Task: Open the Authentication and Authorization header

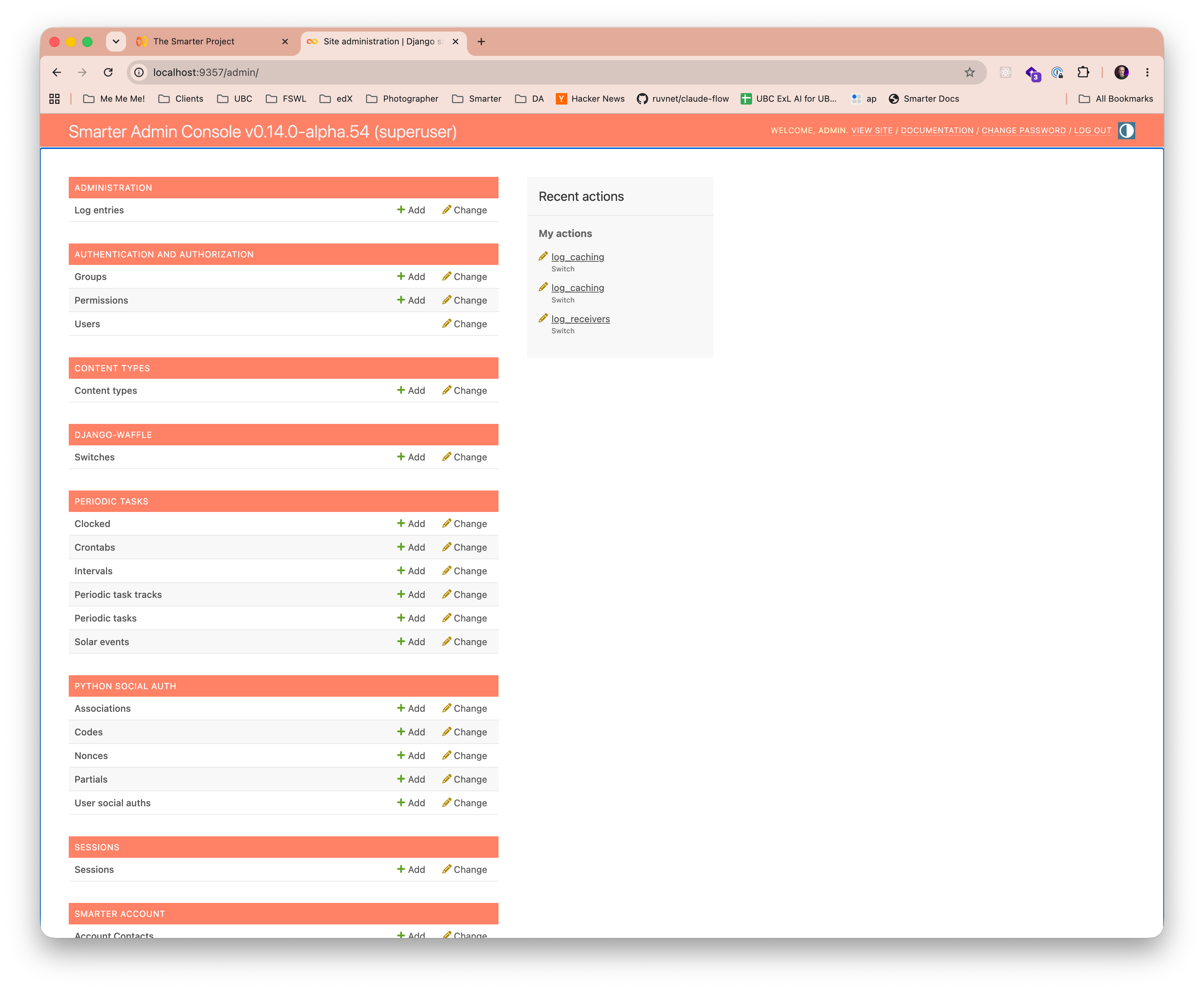Action: coord(164,255)
